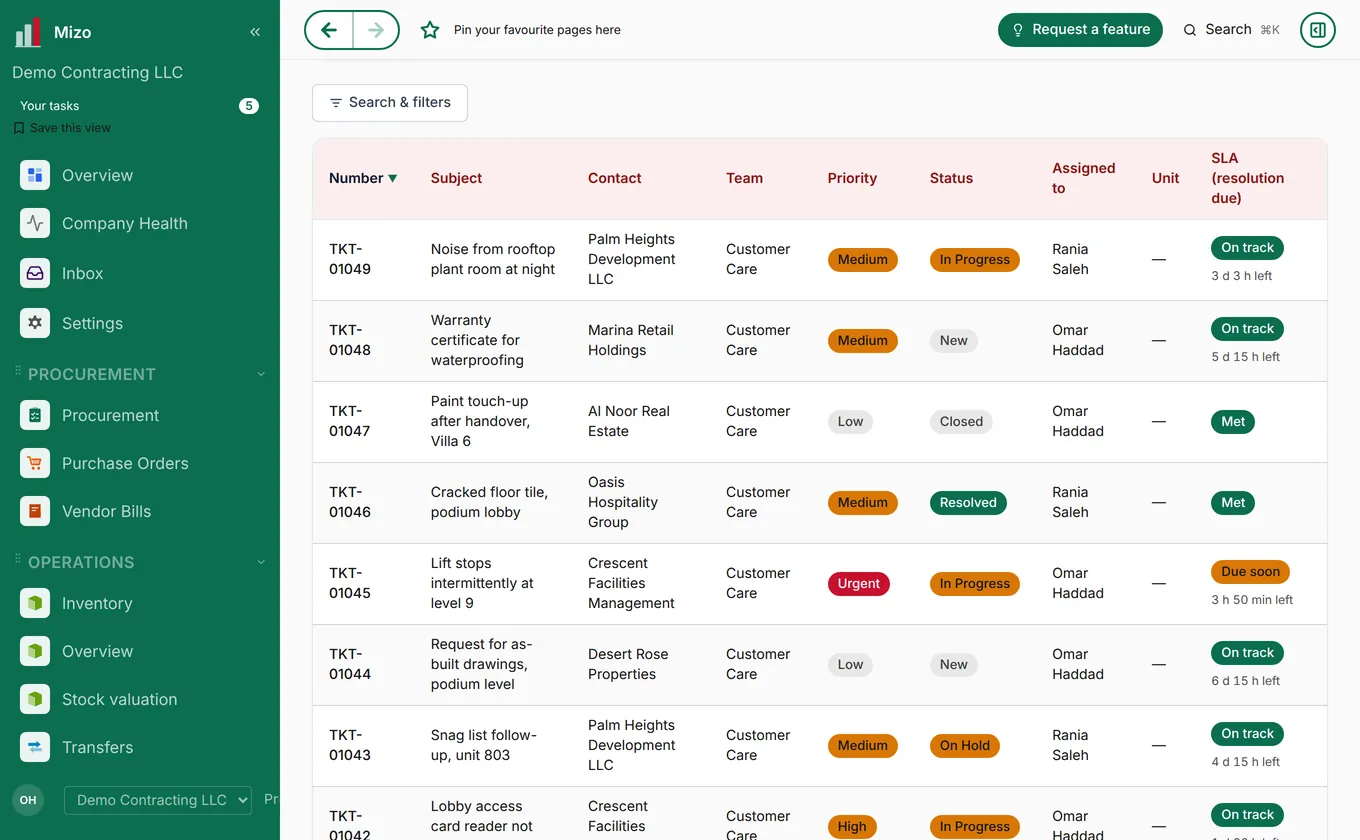Go back using the left arrow button
1360x840 pixels.
329,30
